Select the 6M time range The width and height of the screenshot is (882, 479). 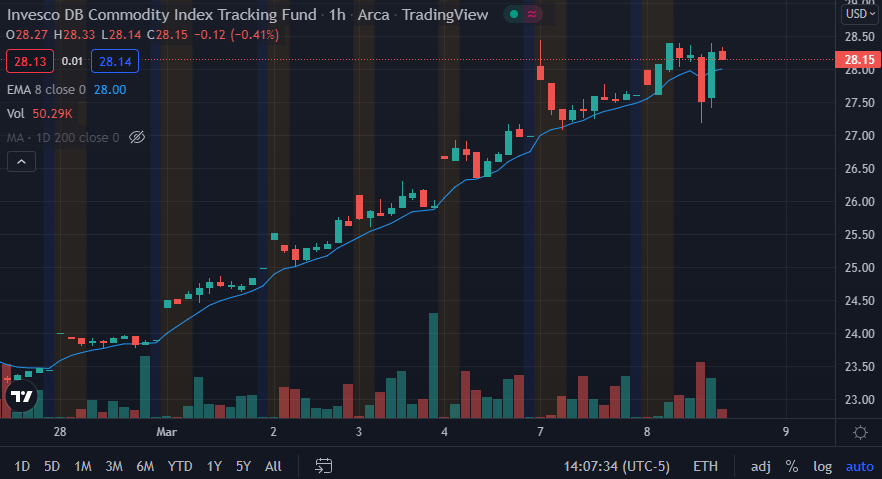[145, 466]
